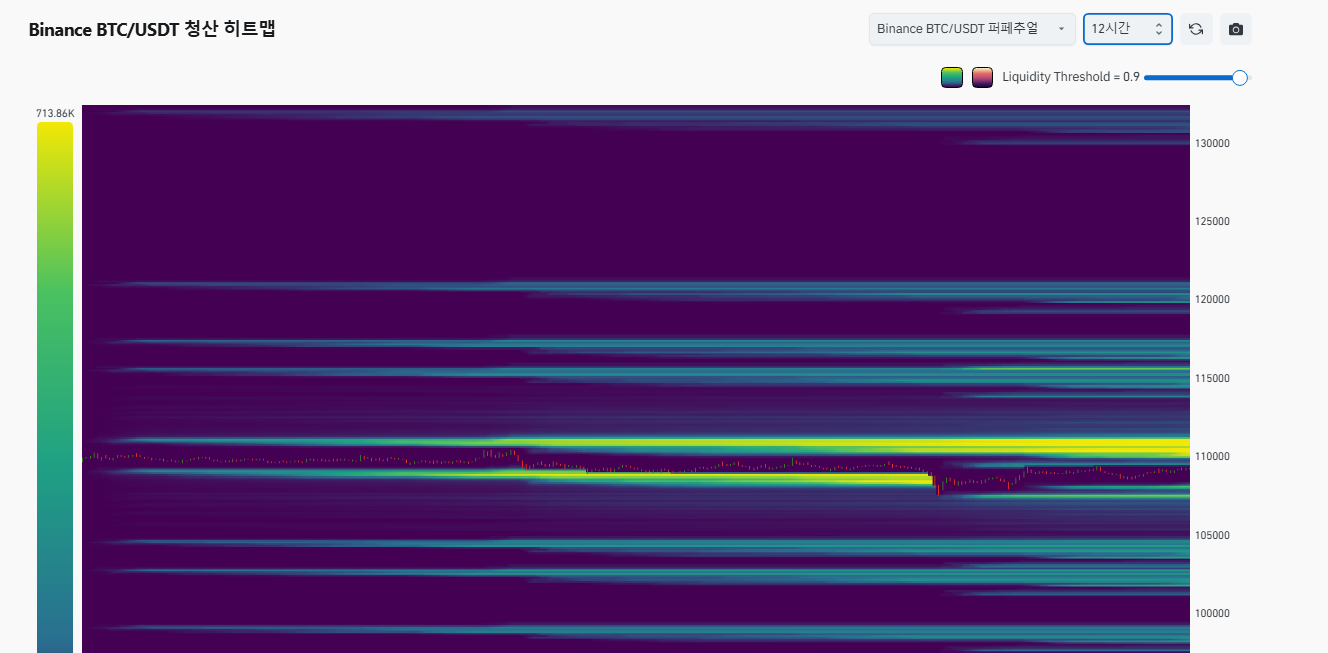Open the Binance BTC/USDT 퍼페추얼 dropdown
Viewport: 1328px width, 653px height.
pos(972,29)
